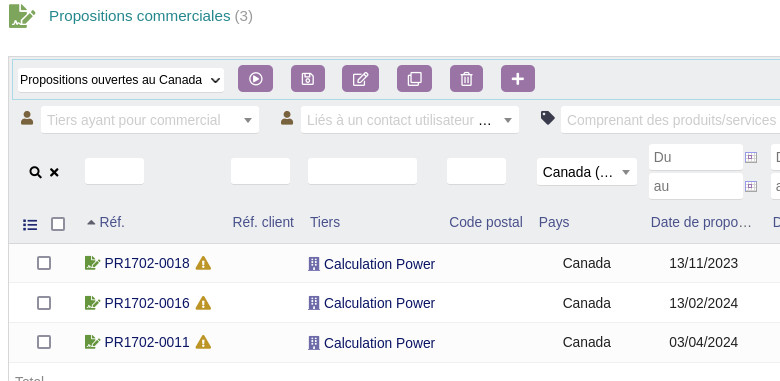Viewport: 780px width, 381px height.
Task: Tick the select-all checkbox in the header
Action: tap(58, 224)
